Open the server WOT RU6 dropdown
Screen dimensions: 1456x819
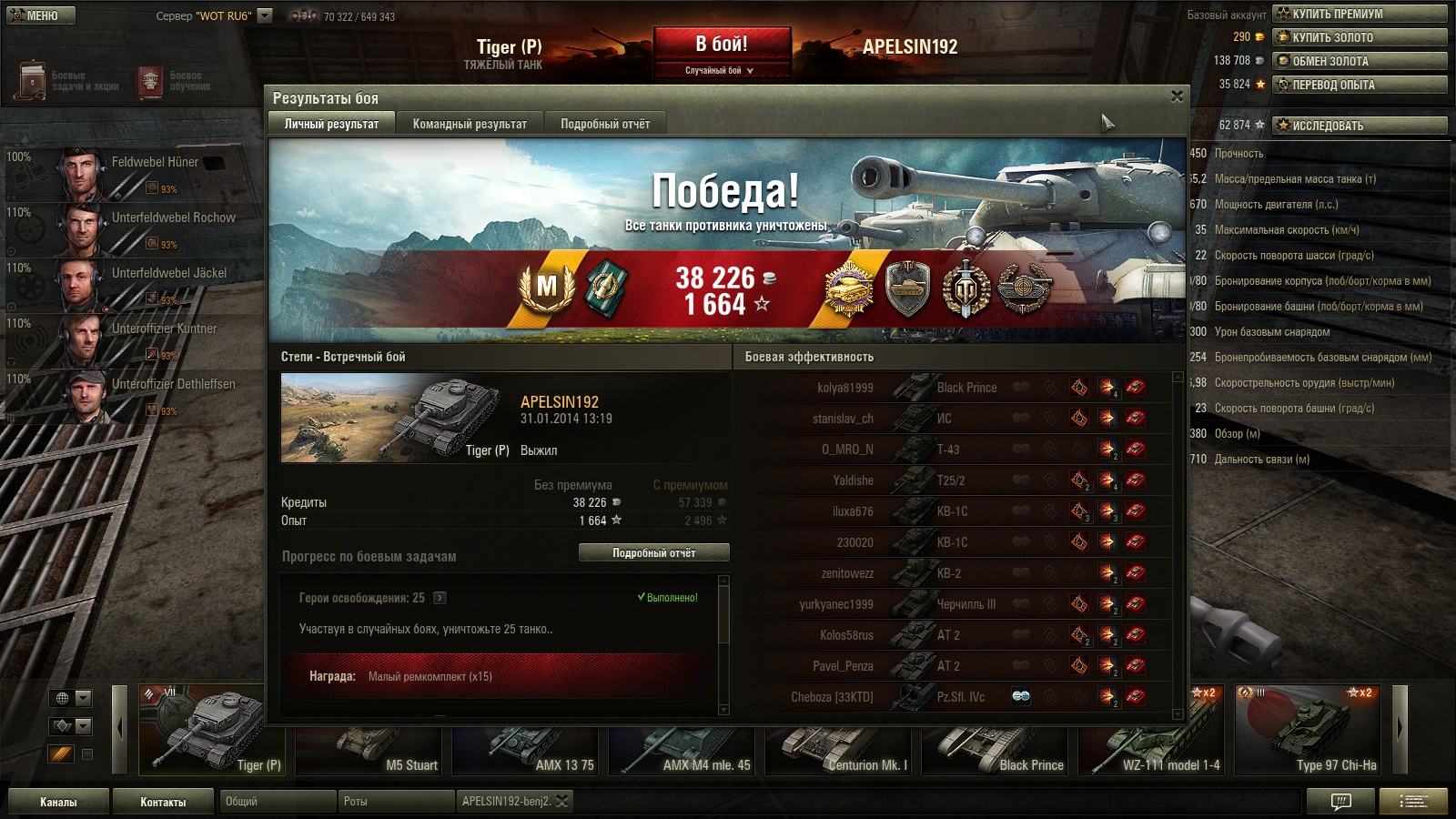[265, 15]
